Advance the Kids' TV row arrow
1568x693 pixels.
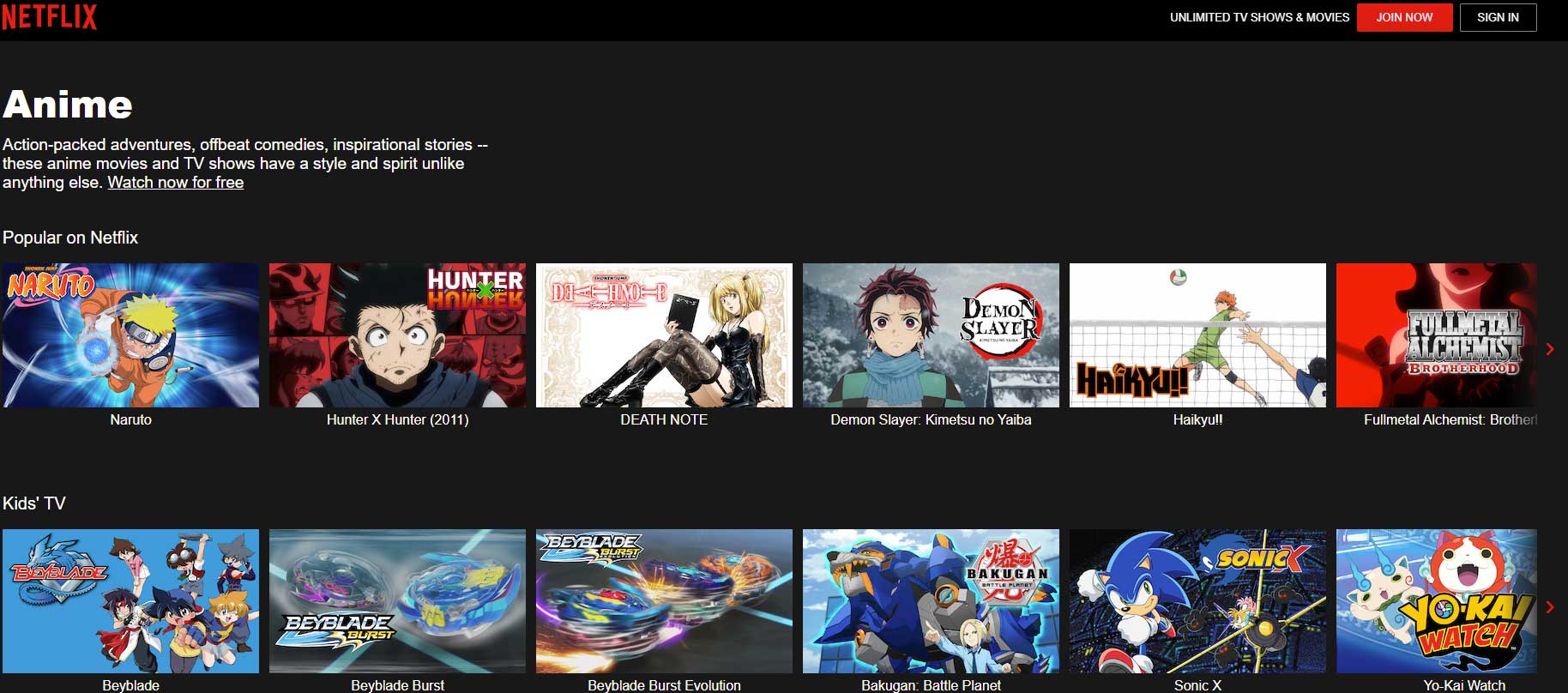(x=1550, y=607)
